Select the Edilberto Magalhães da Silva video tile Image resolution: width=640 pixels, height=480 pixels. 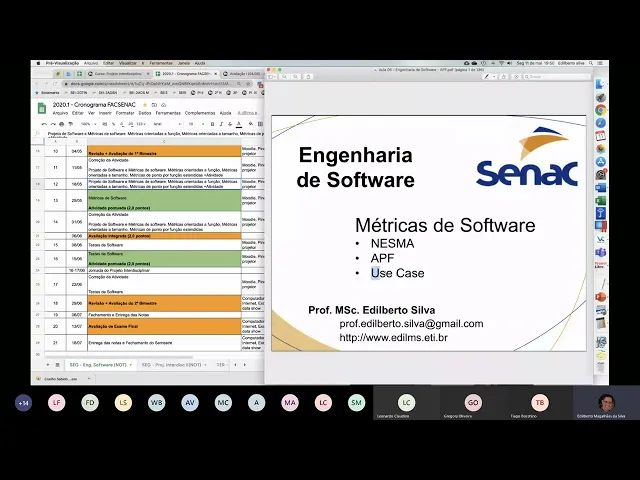click(607, 403)
